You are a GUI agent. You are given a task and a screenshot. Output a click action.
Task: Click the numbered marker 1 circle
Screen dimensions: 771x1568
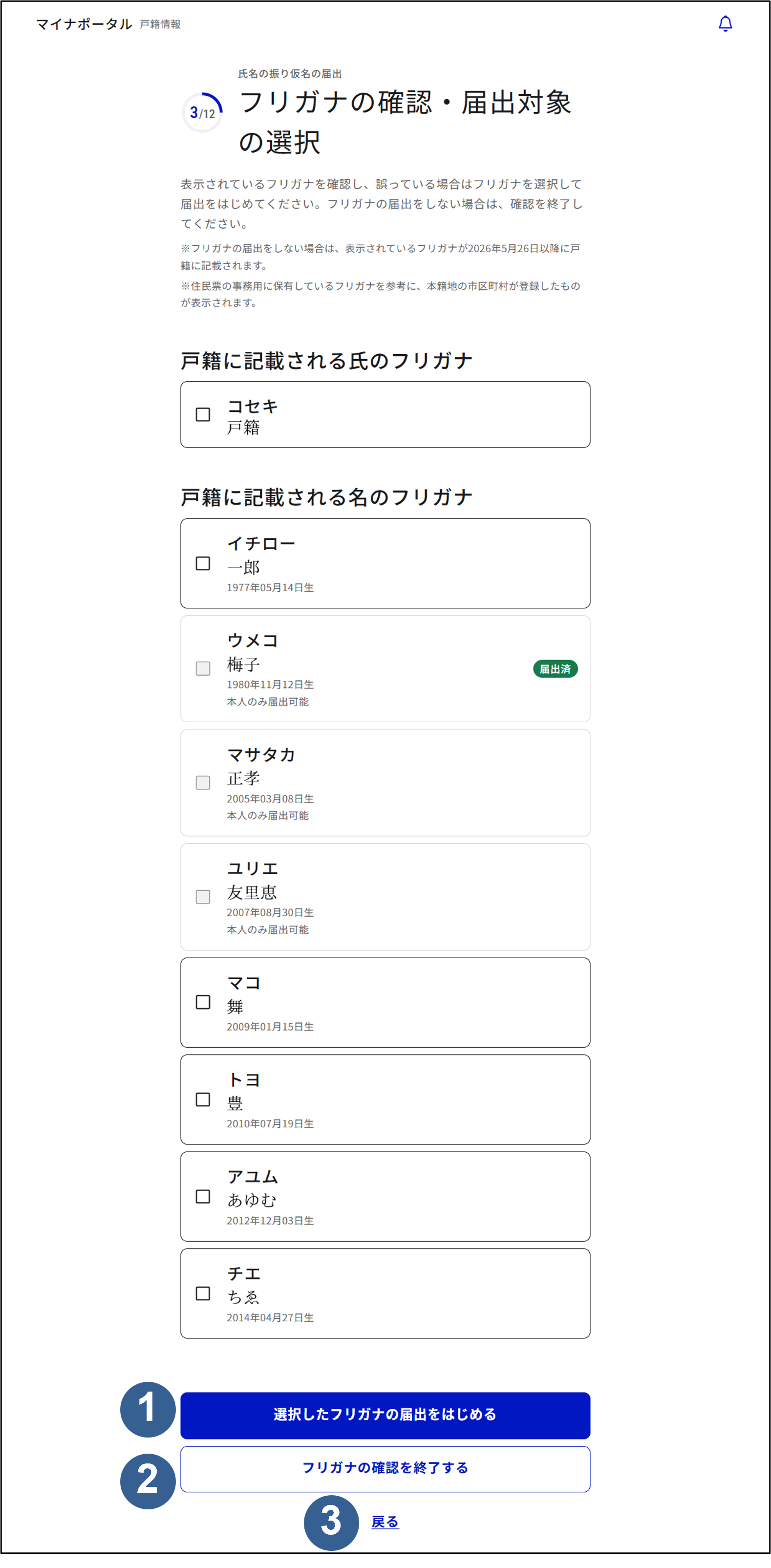click(147, 1409)
